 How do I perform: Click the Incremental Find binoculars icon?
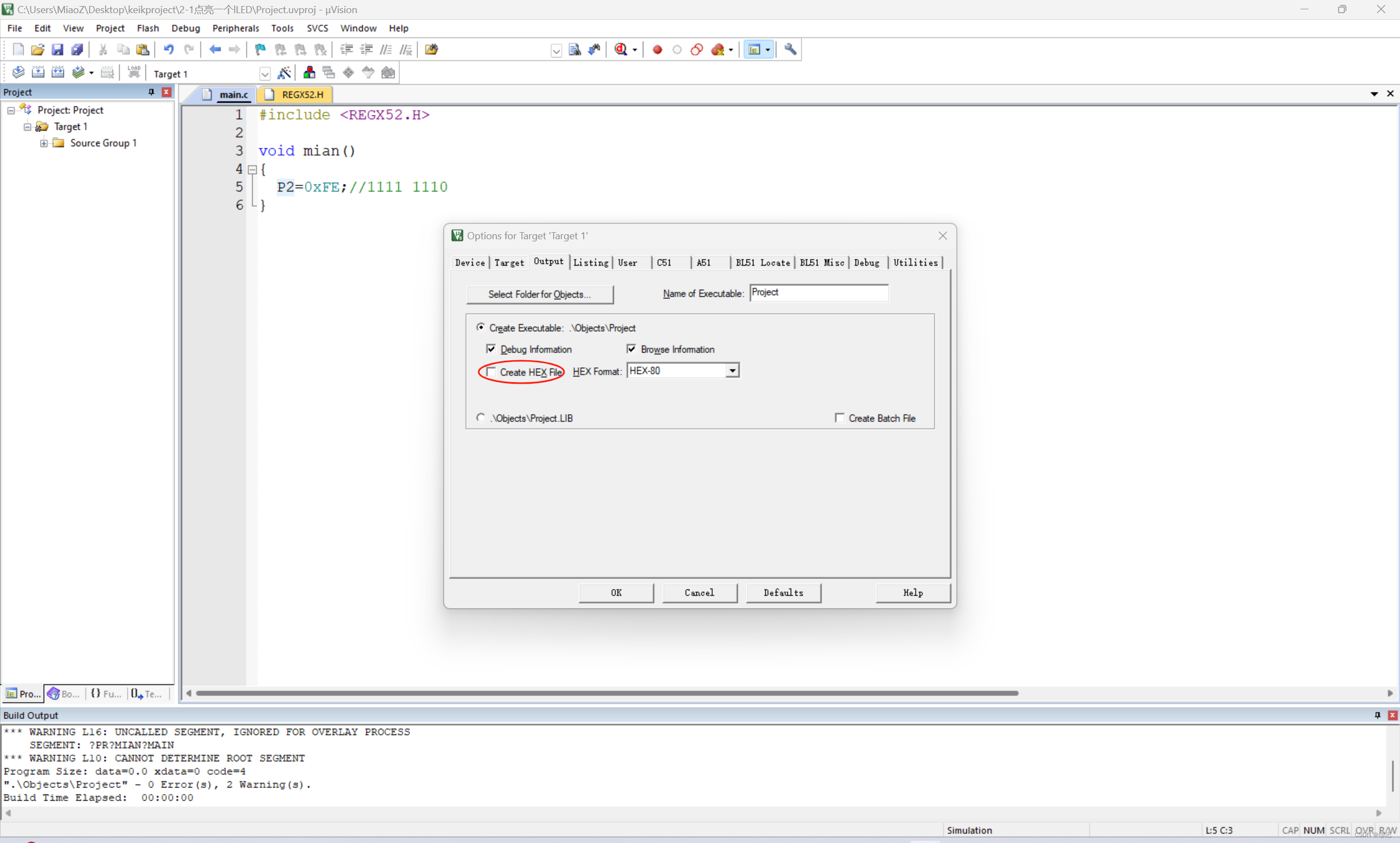(x=594, y=49)
